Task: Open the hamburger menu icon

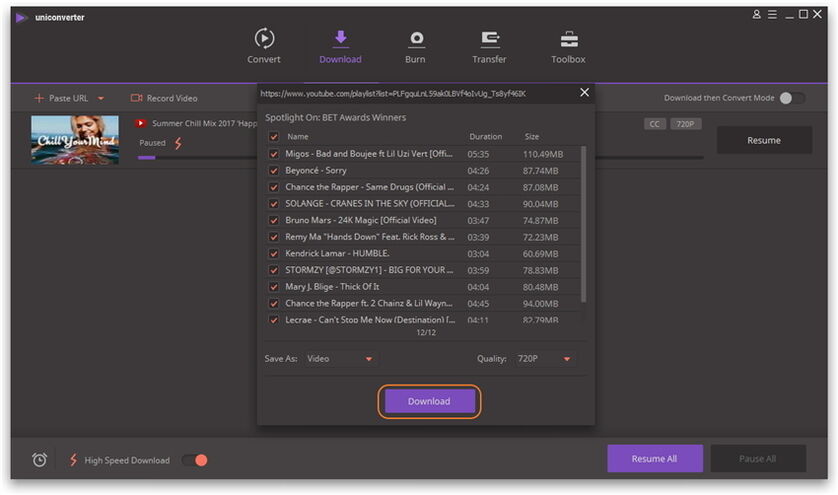Action: [772, 14]
